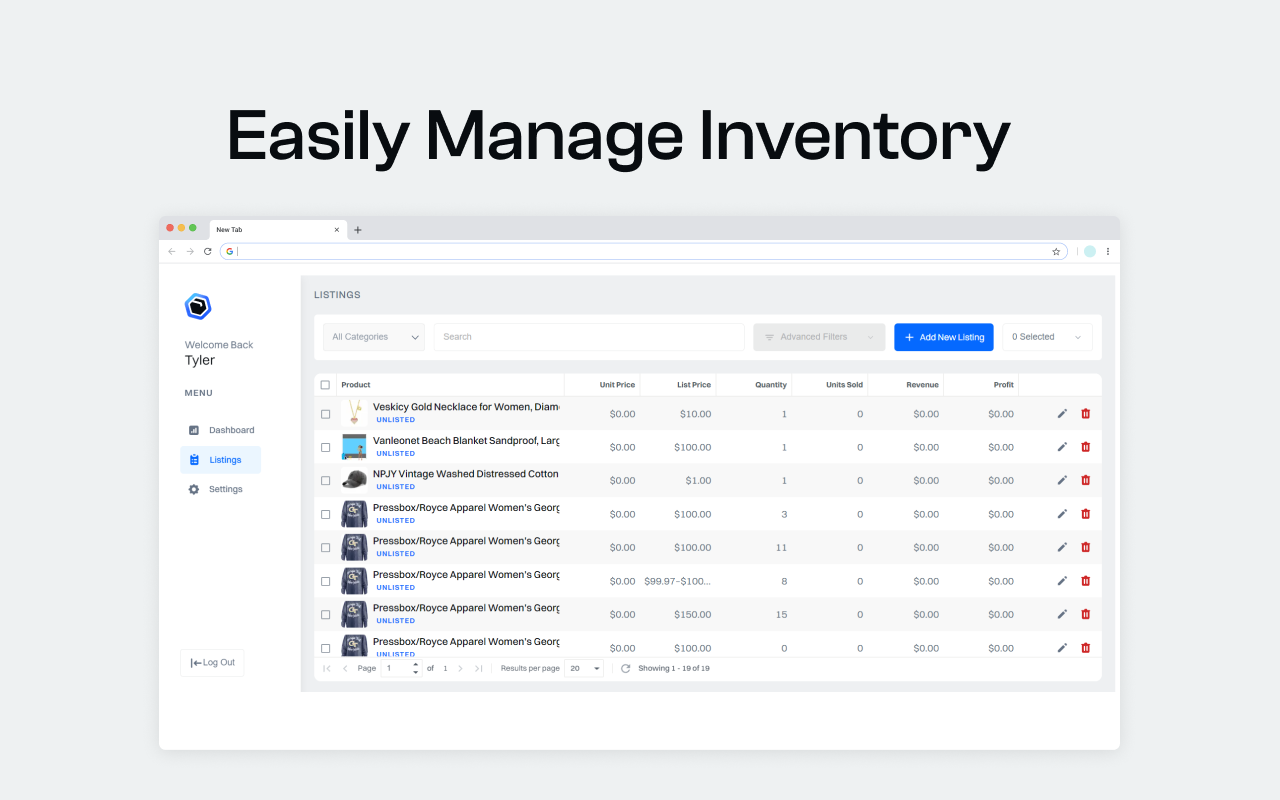Delete the NPJY Vintage Washed Cotton listing
Screen dimensions: 1280x800
click(x=1086, y=480)
